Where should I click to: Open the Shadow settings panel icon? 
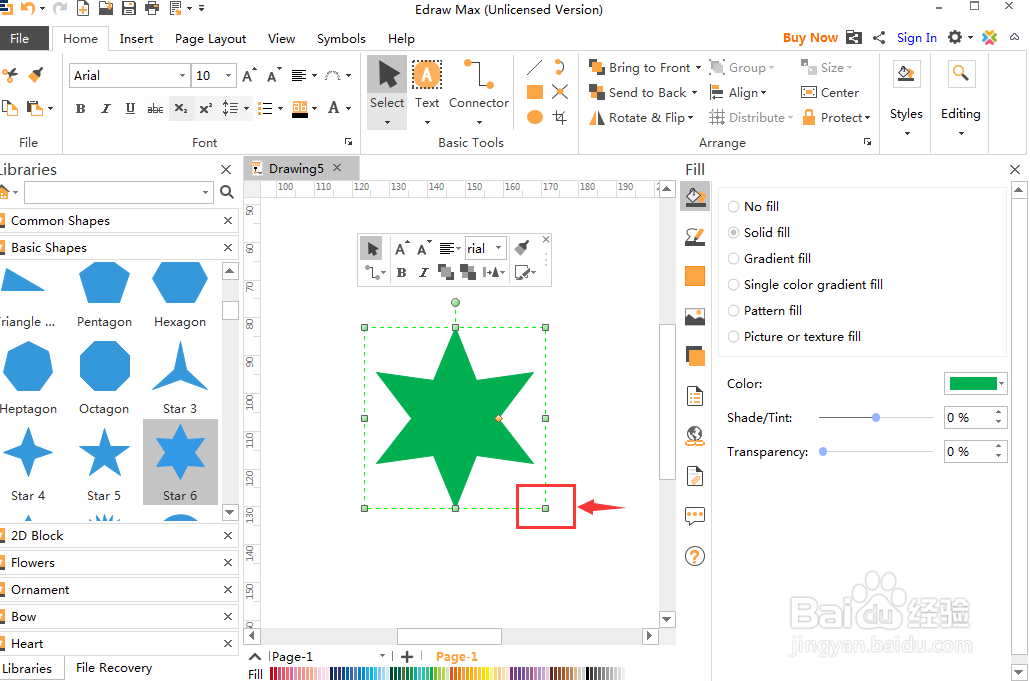click(694, 276)
